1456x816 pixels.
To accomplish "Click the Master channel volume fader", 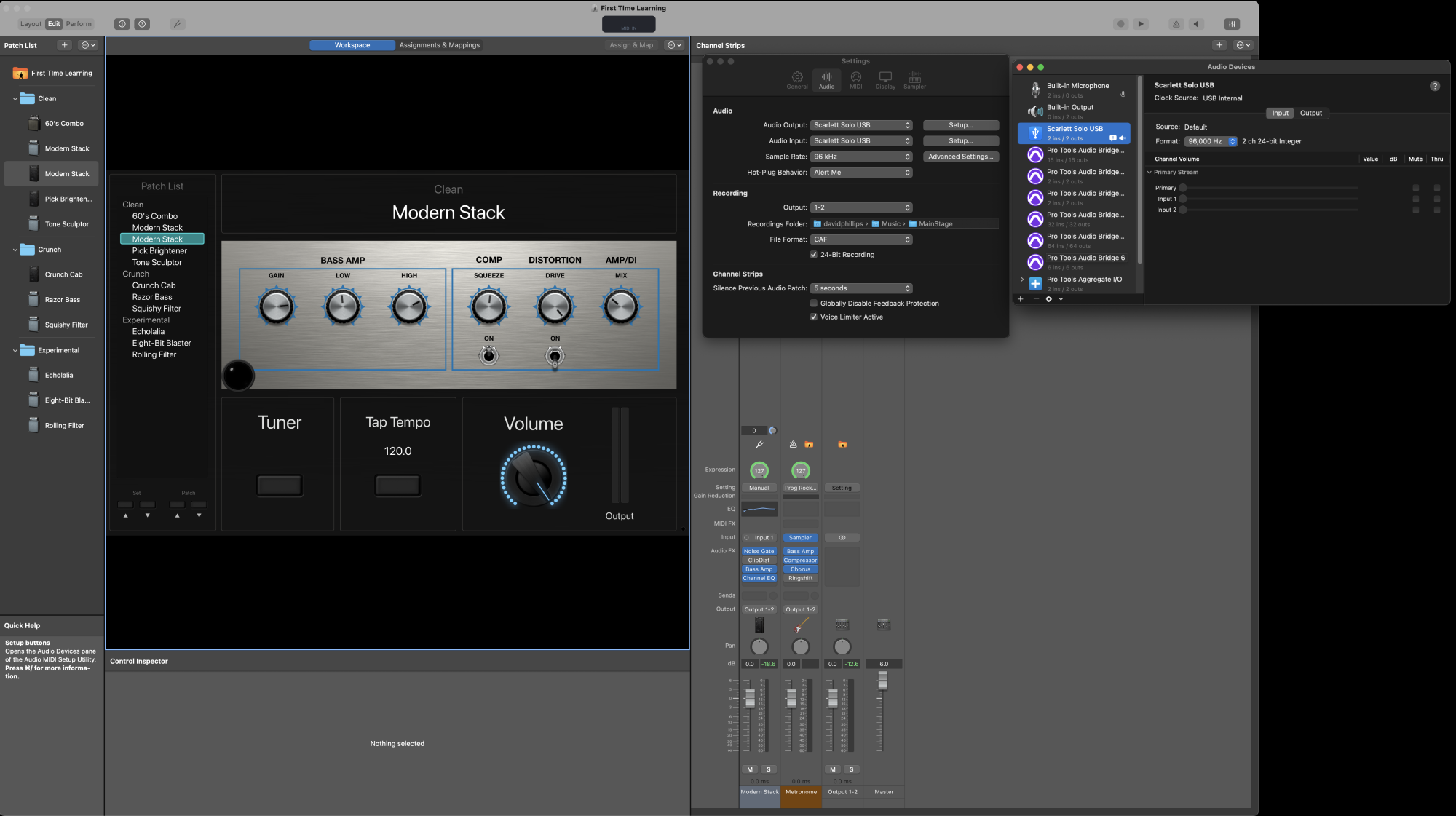I will pyautogui.click(x=883, y=680).
